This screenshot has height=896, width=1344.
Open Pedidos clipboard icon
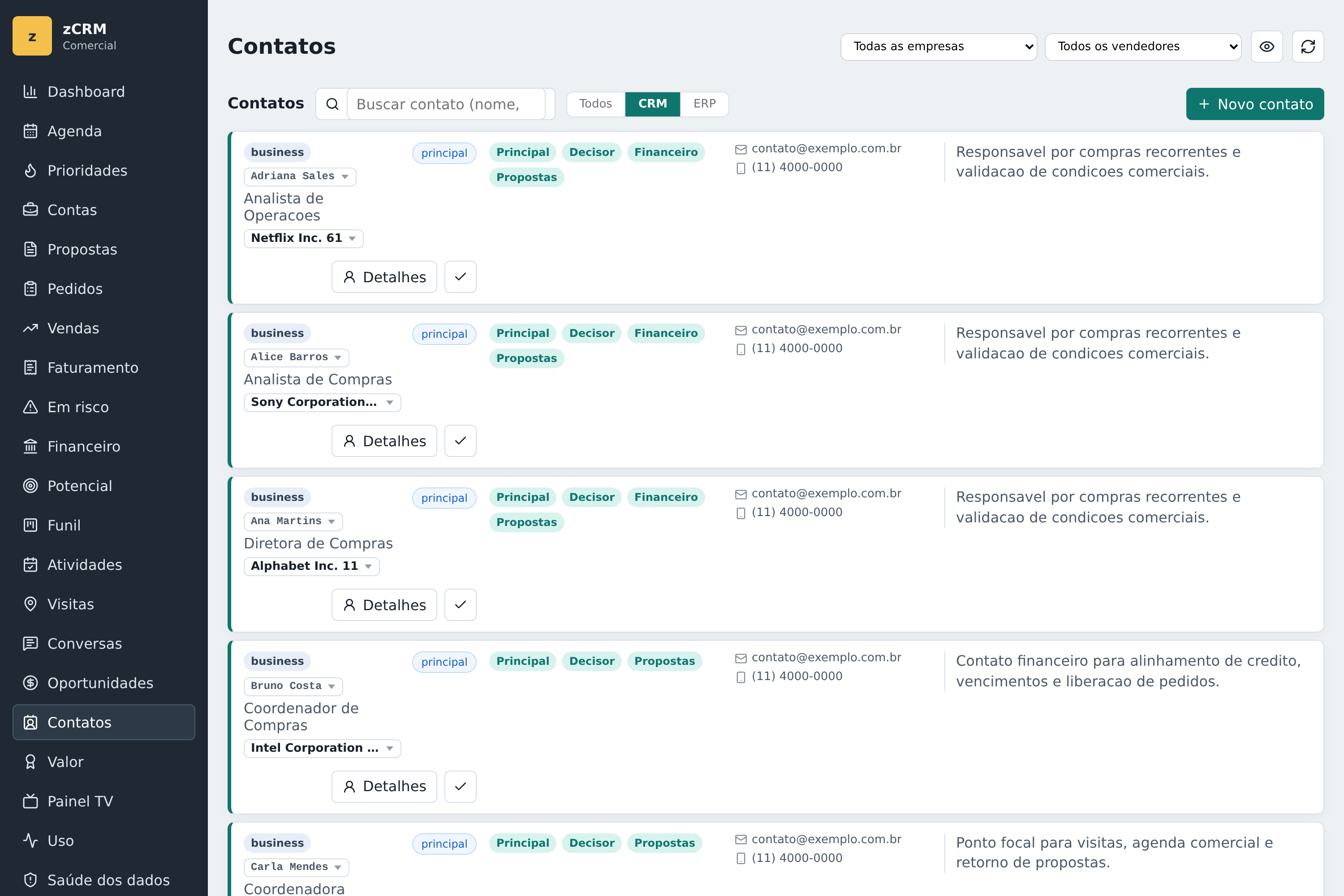[30, 289]
